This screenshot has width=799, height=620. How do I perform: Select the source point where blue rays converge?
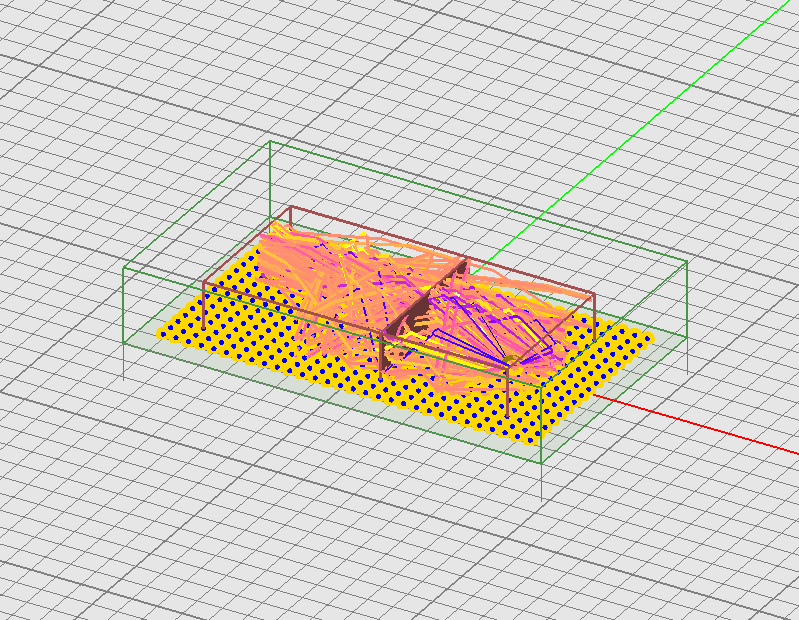pyautogui.click(x=511, y=357)
